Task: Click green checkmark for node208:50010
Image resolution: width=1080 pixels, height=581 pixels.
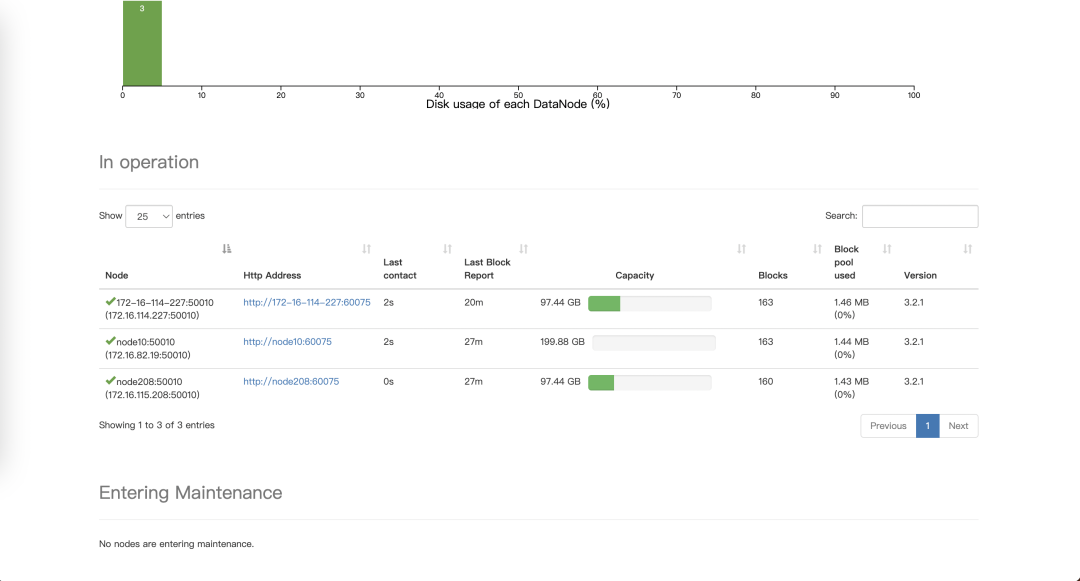Action: [110, 381]
